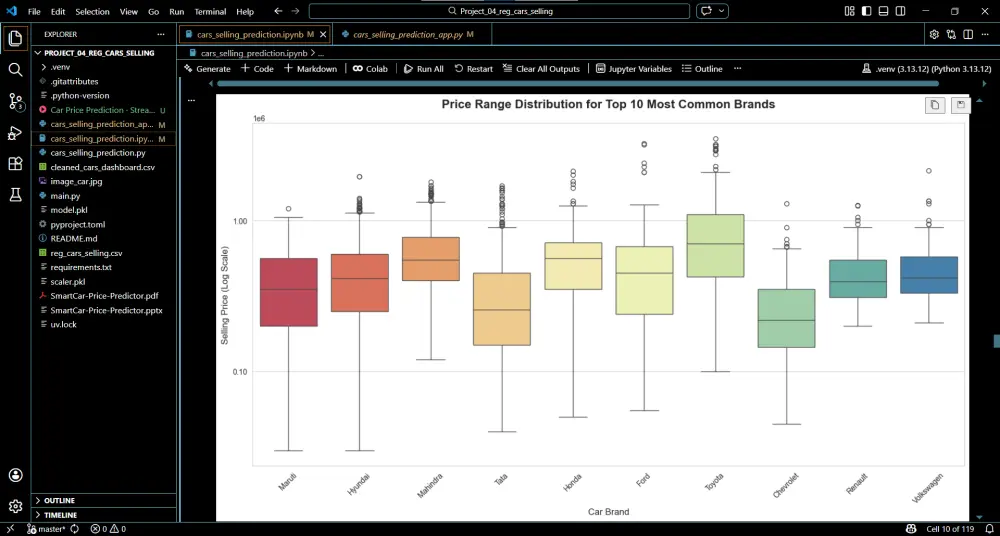Image resolution: width=1000 pixels, height=536 pixels.
Task: Go back with the navigation arrow
Action: (278, 11)
